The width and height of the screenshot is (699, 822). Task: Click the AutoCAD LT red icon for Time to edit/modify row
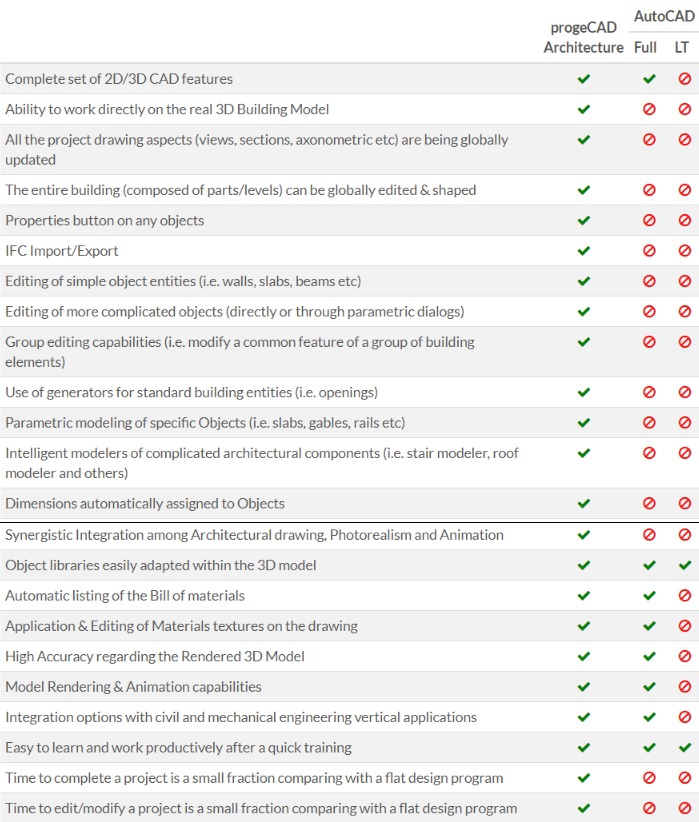click(685, 808)
